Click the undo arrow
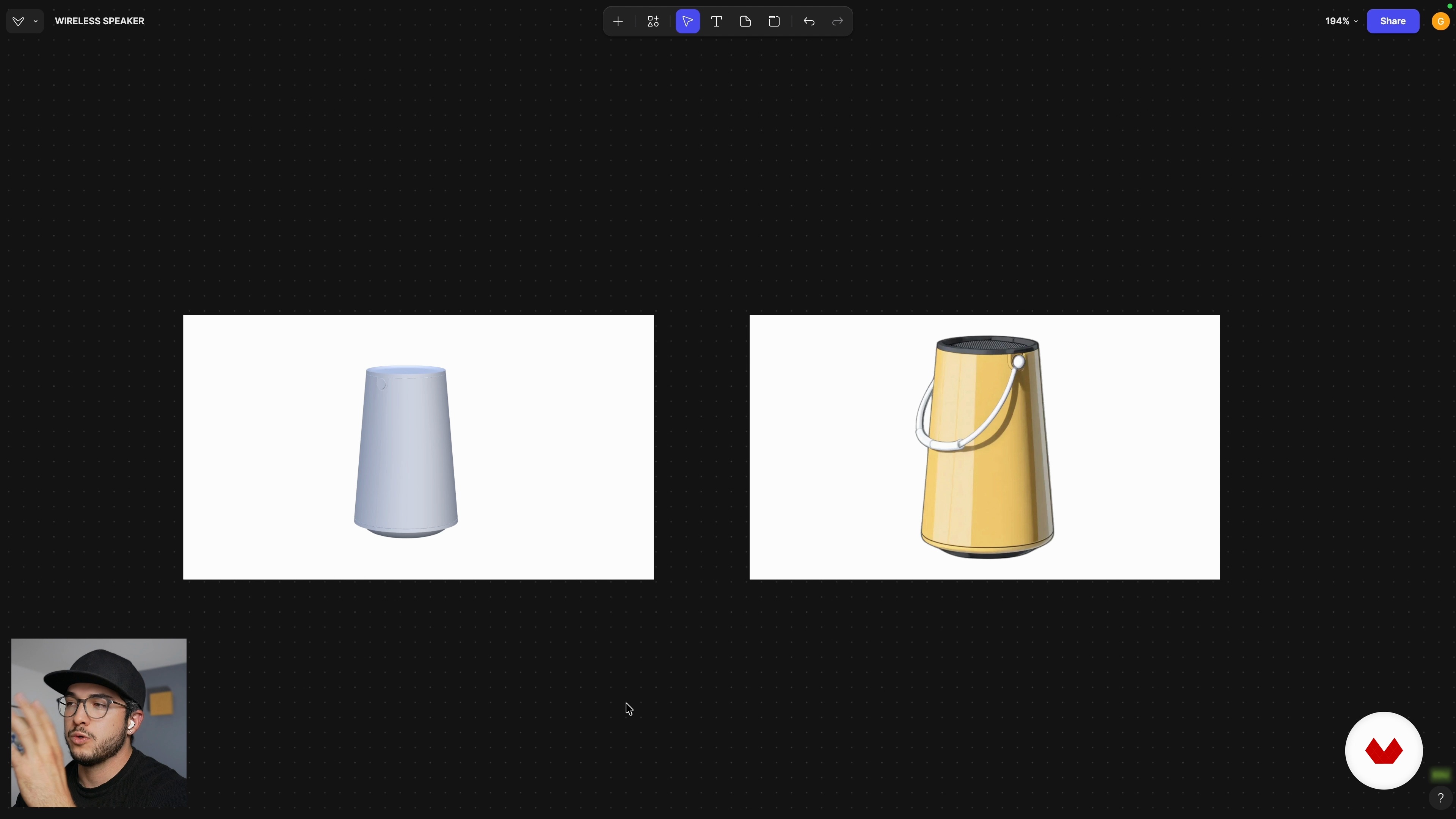The image size is (1456, 819). pos(809,22)
